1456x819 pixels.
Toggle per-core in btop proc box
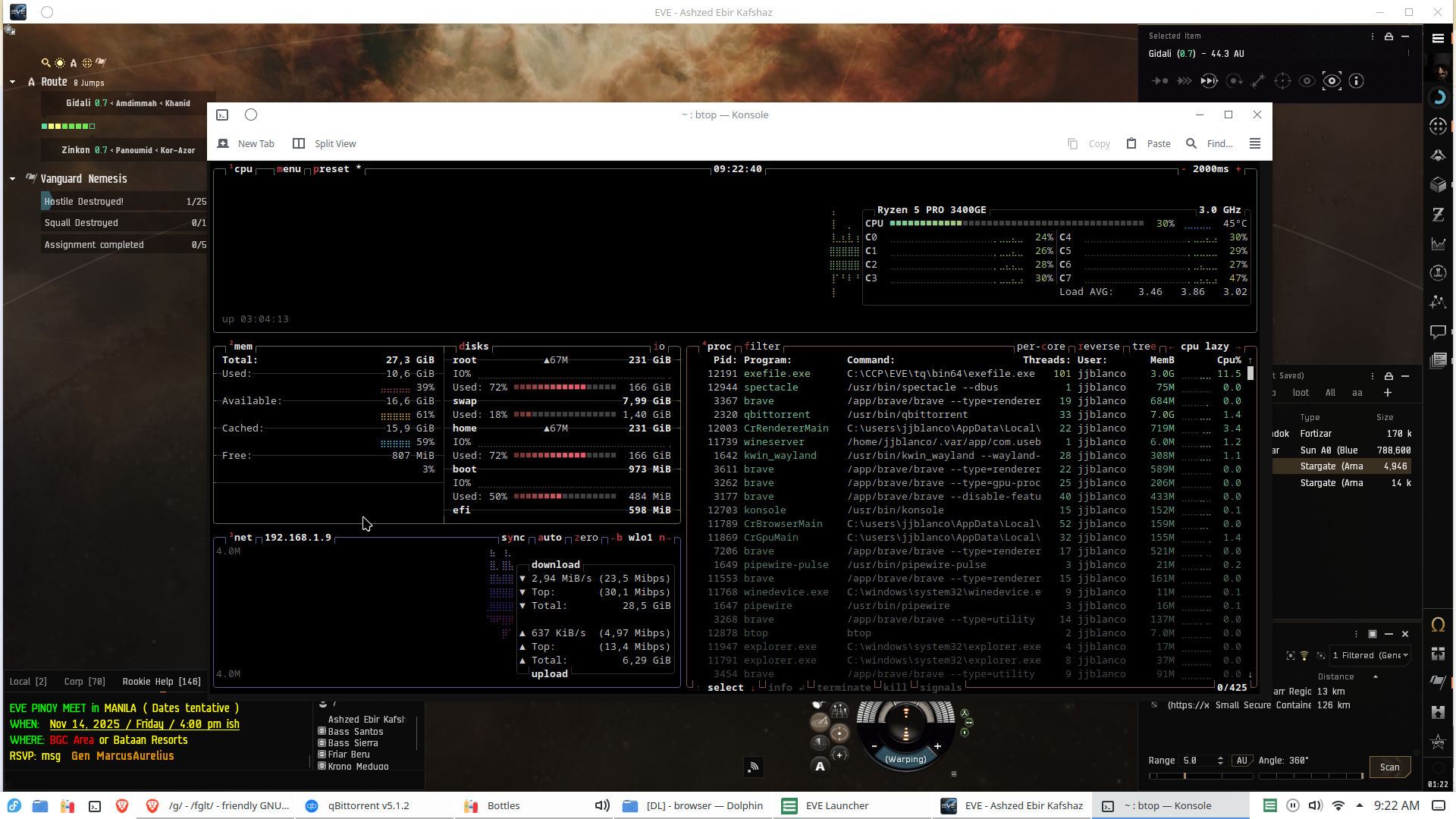click(x=1041, y=347)
